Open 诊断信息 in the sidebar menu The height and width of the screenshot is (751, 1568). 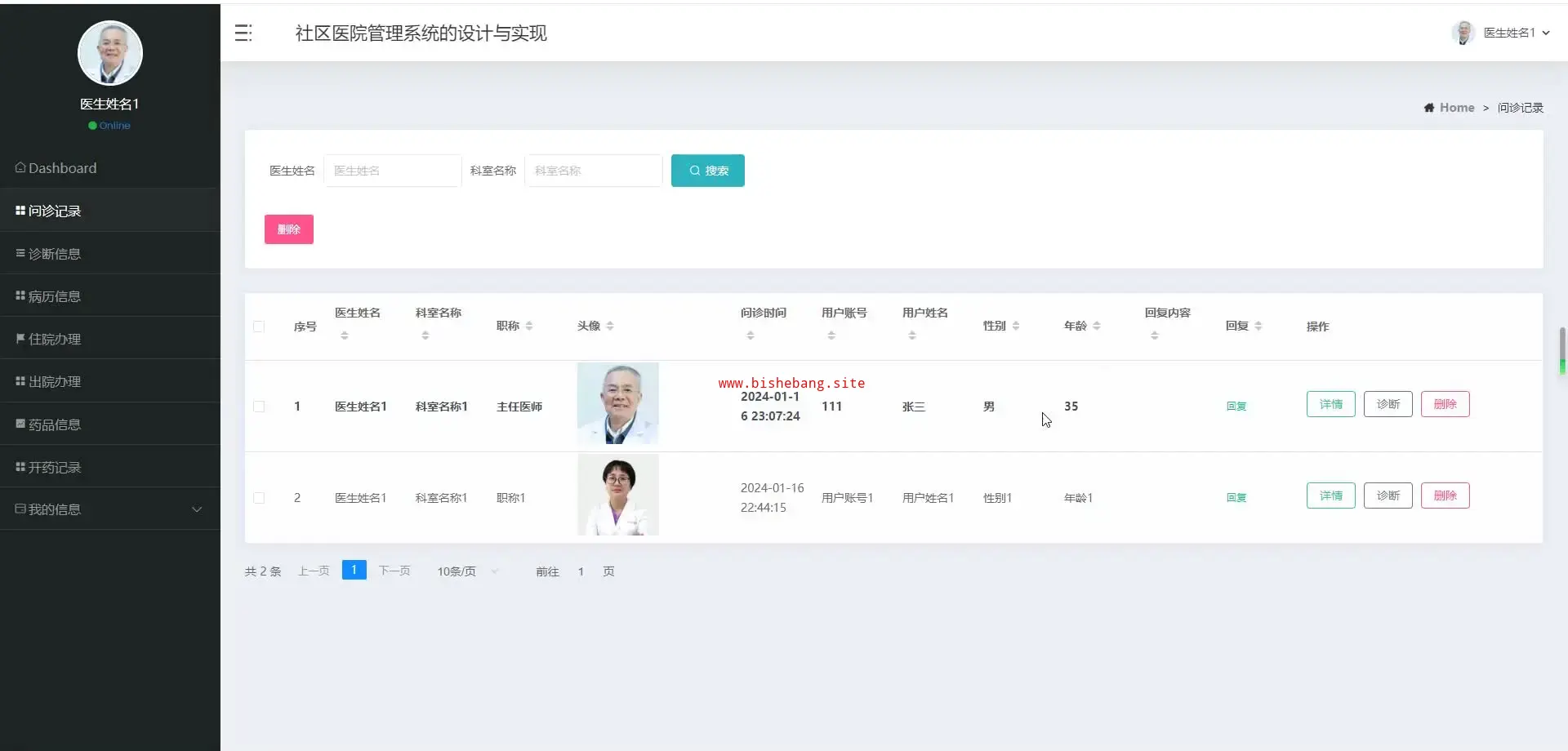click(55, 254)
